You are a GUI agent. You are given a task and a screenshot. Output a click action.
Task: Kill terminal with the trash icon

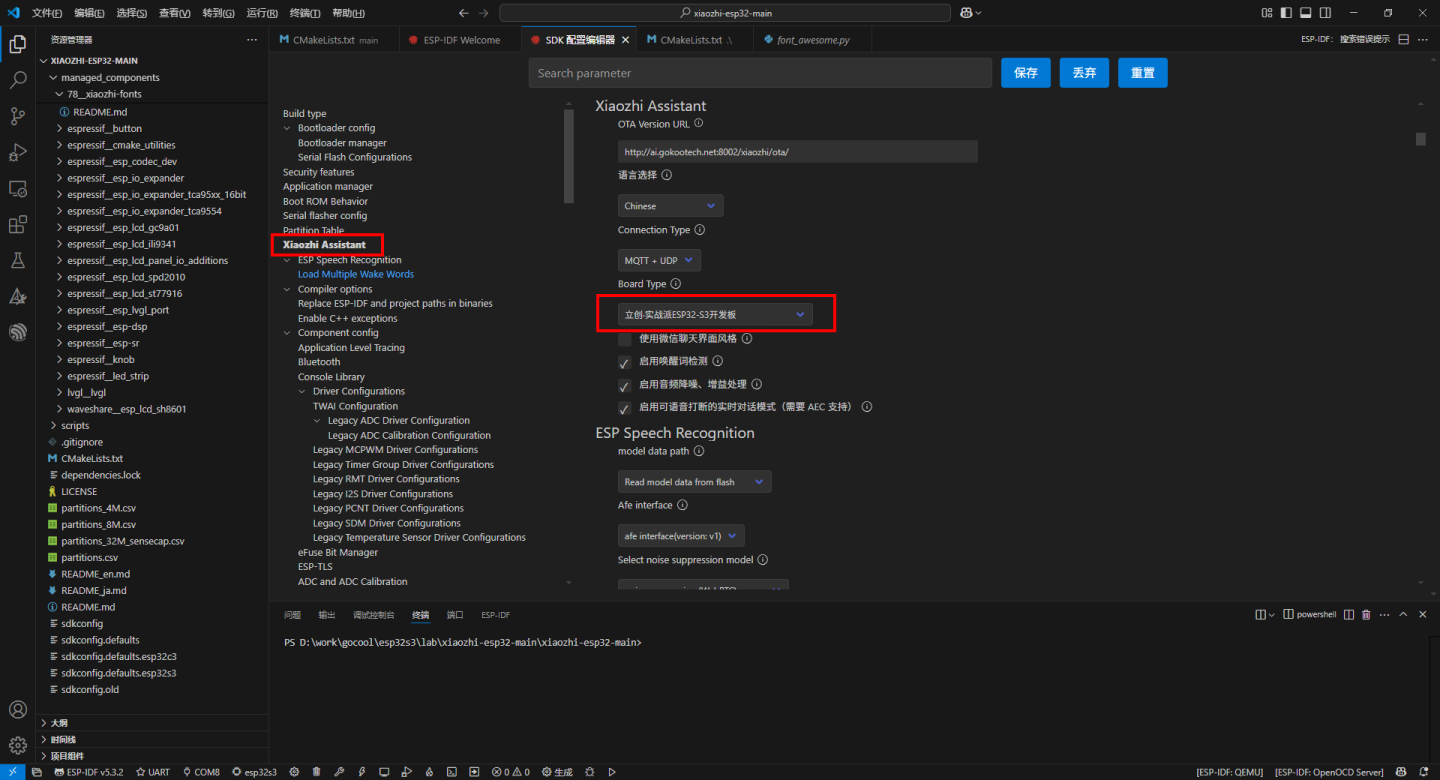tap(1366, 615)
